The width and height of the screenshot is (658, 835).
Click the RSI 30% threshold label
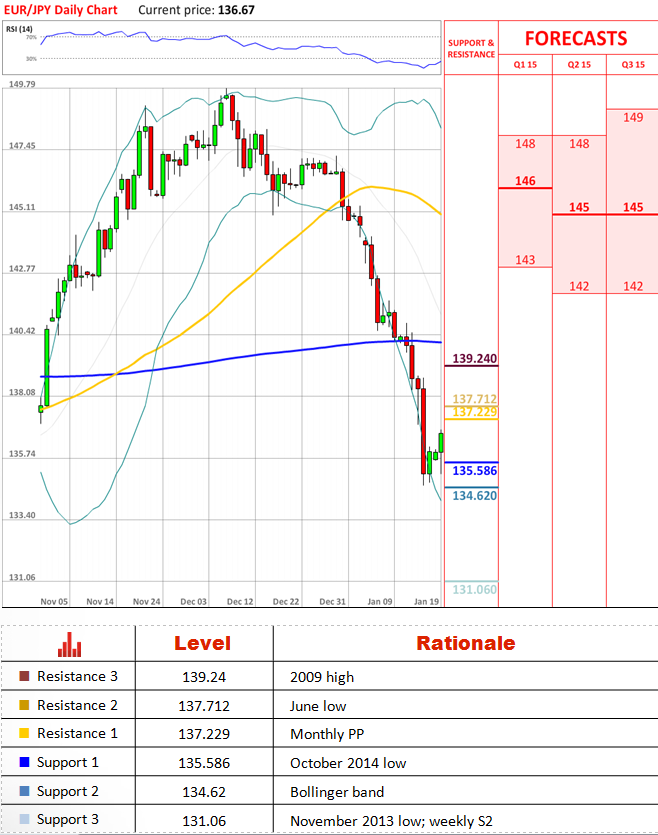click(x=31, y=59)
